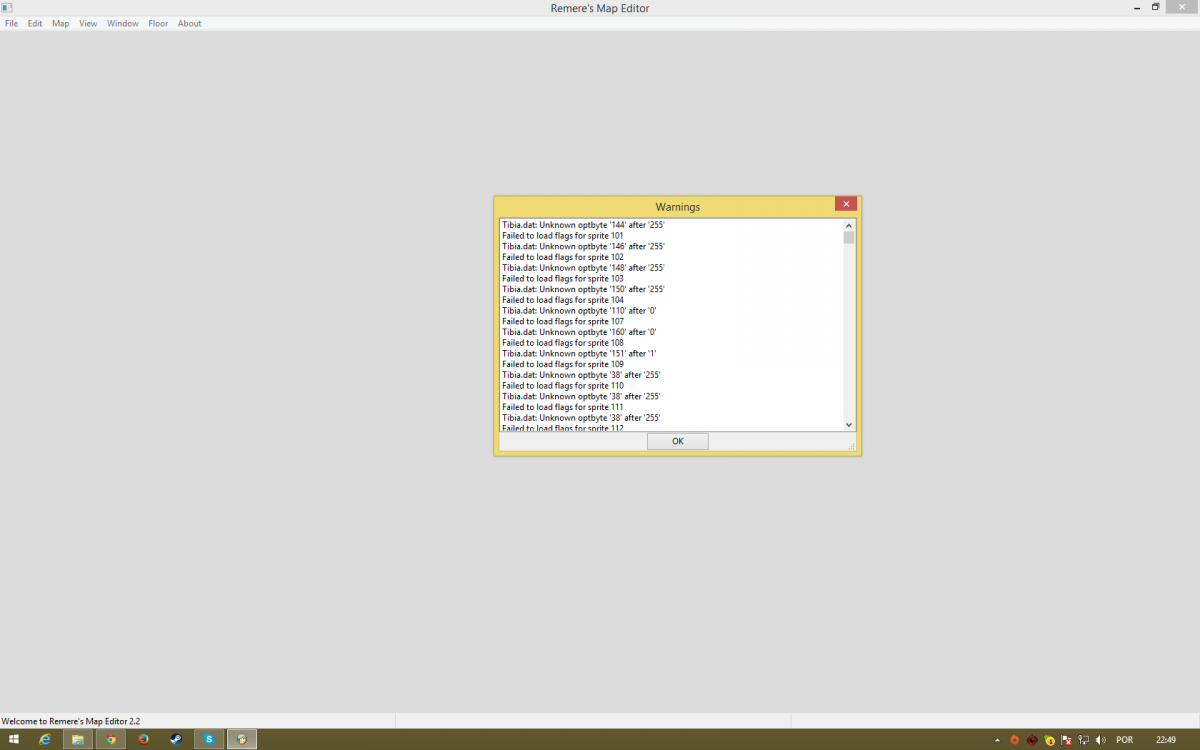Open the View menu
Screen dimensions: 1200x750
pyautogui.click(x=88, y=24)
